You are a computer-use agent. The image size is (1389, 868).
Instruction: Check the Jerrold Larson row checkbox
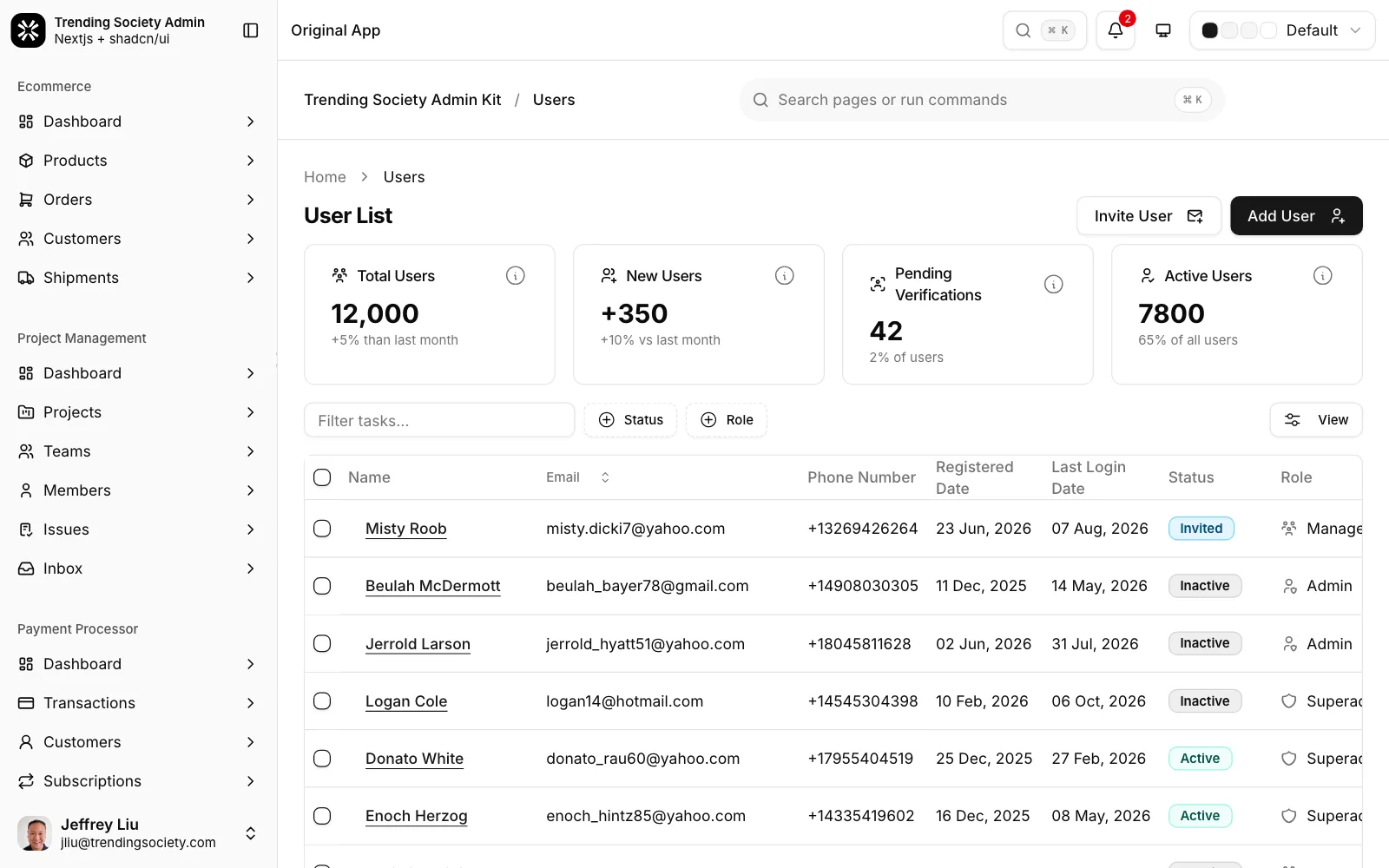coord(322,643)
